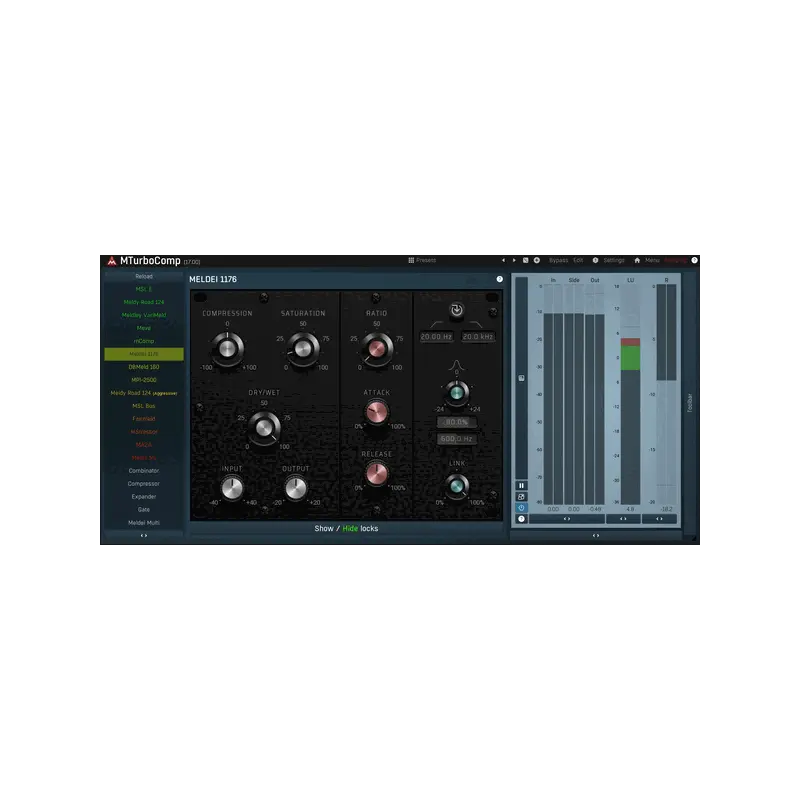Select Meldei Multi device
This screenshot has width=800, height=800.
pyautogui.click(x=144, y=523)
